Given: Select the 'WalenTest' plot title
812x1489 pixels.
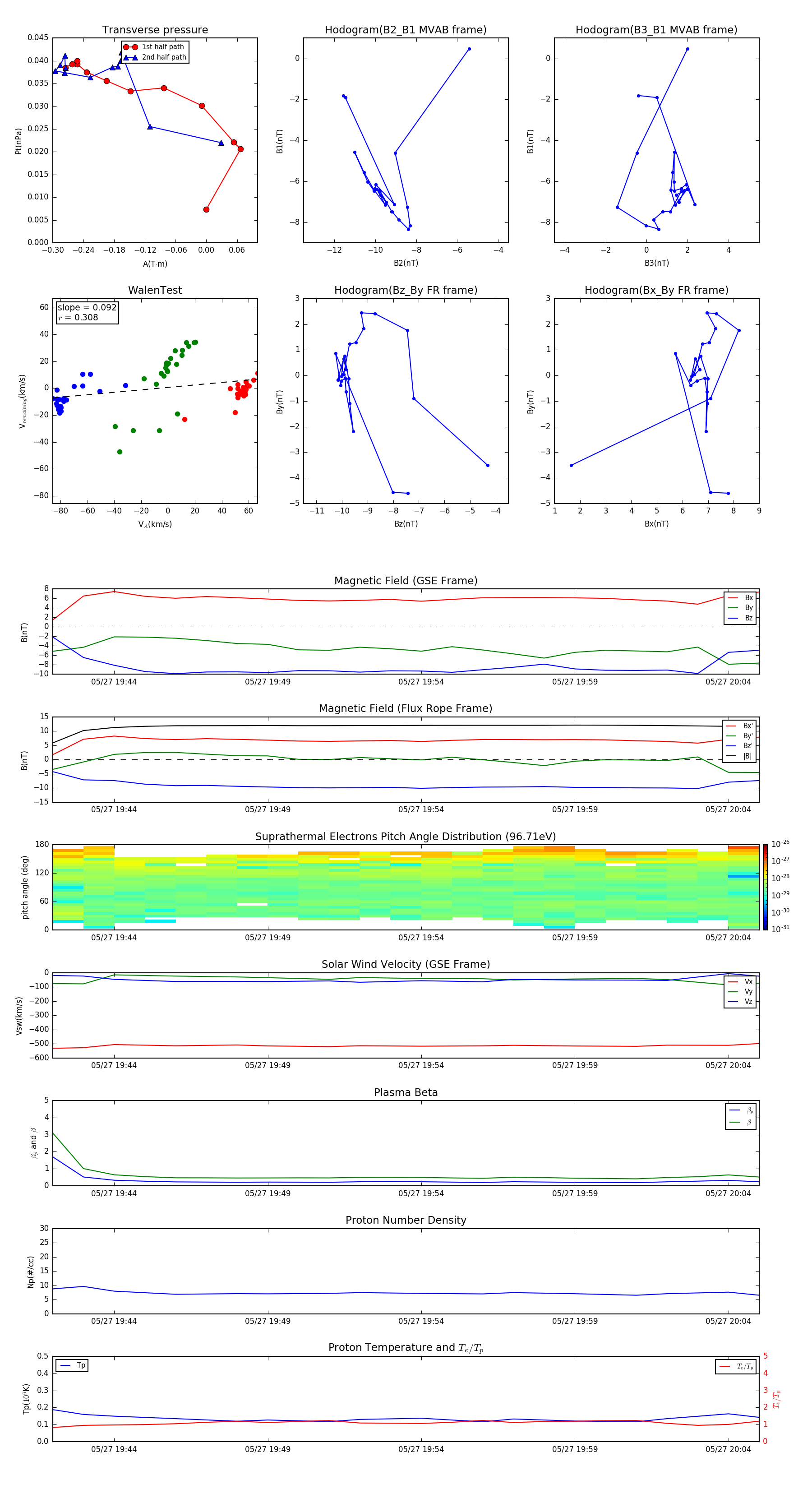Looking at the screenshot, I should point(155,290).
